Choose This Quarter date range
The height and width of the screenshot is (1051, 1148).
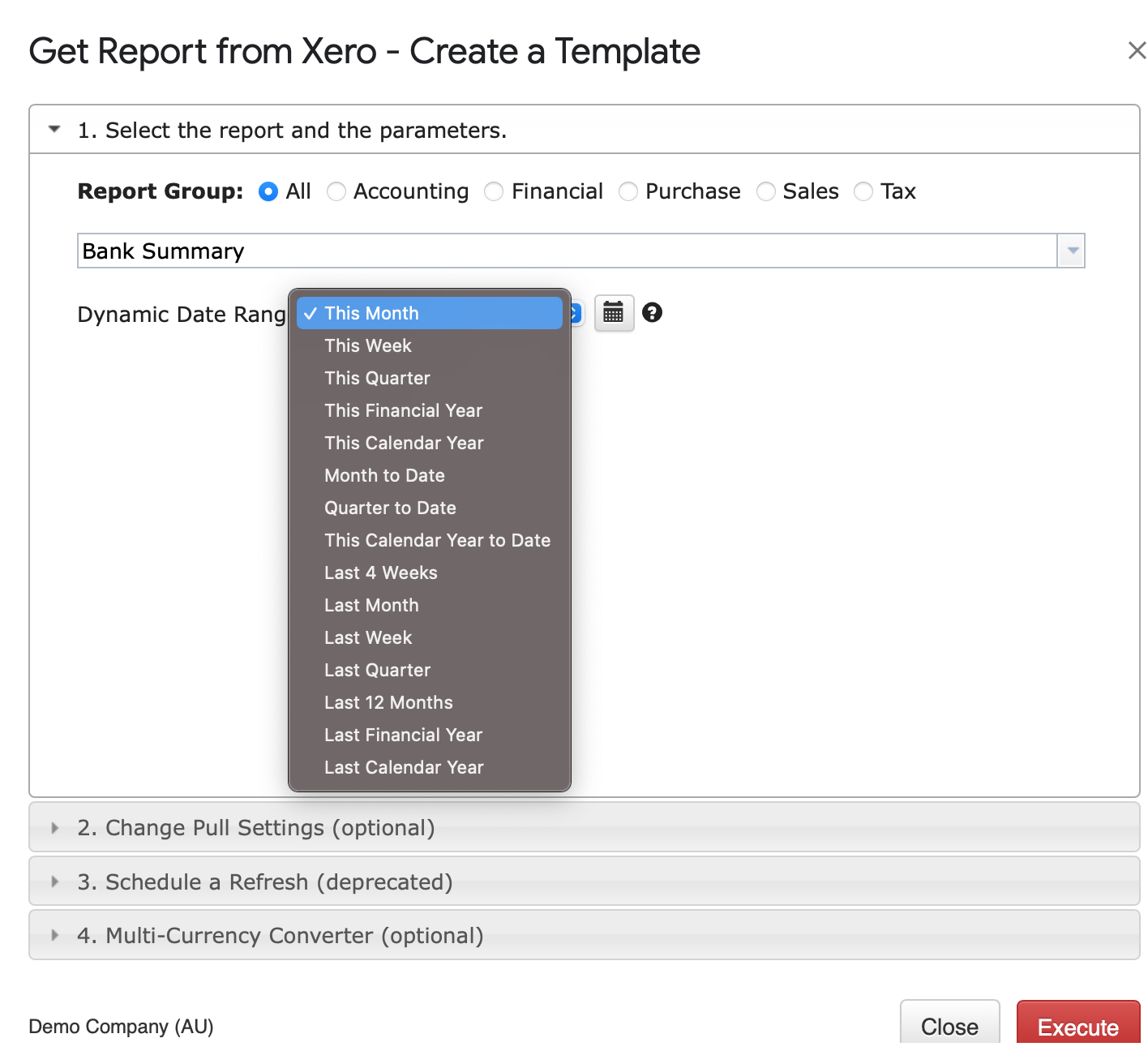(x=430, y=378)
